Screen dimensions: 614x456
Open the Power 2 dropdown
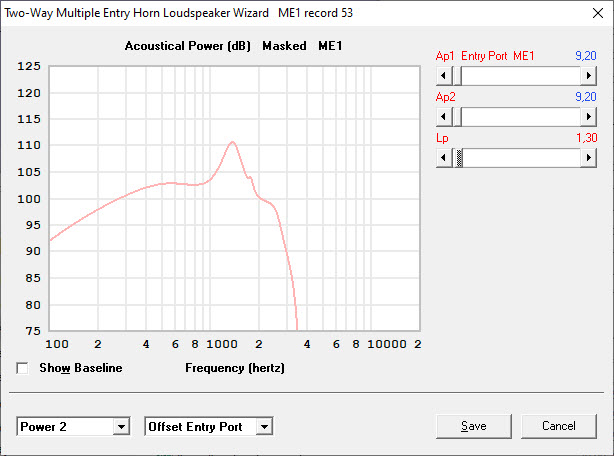pyautogui.click(x=121, y=426)
